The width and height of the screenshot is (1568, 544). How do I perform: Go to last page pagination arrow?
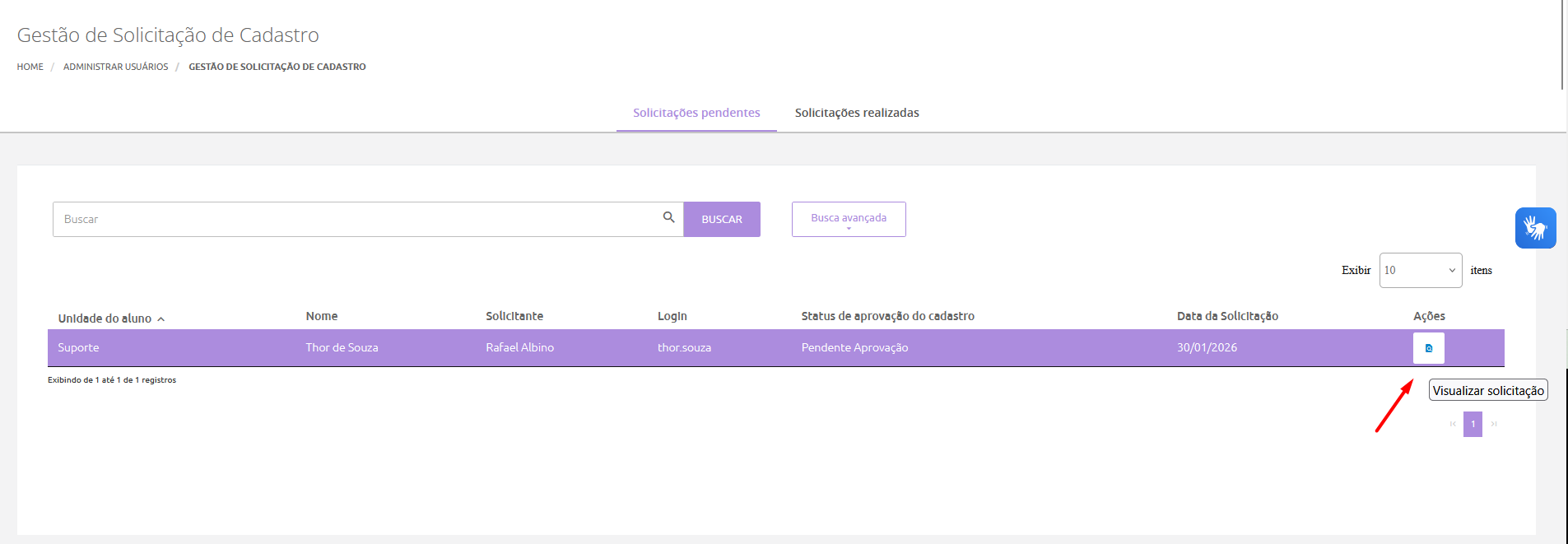click(x=1493, y=424)
